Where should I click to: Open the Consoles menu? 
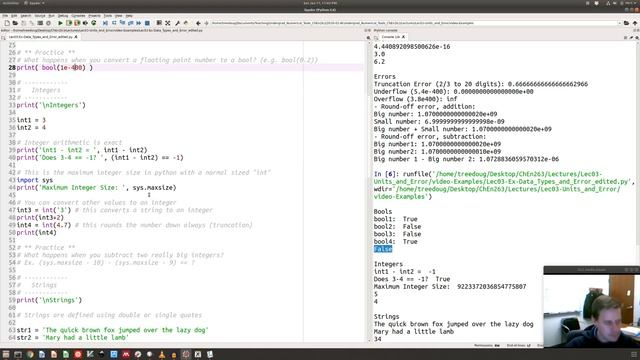tap(78, 16)
